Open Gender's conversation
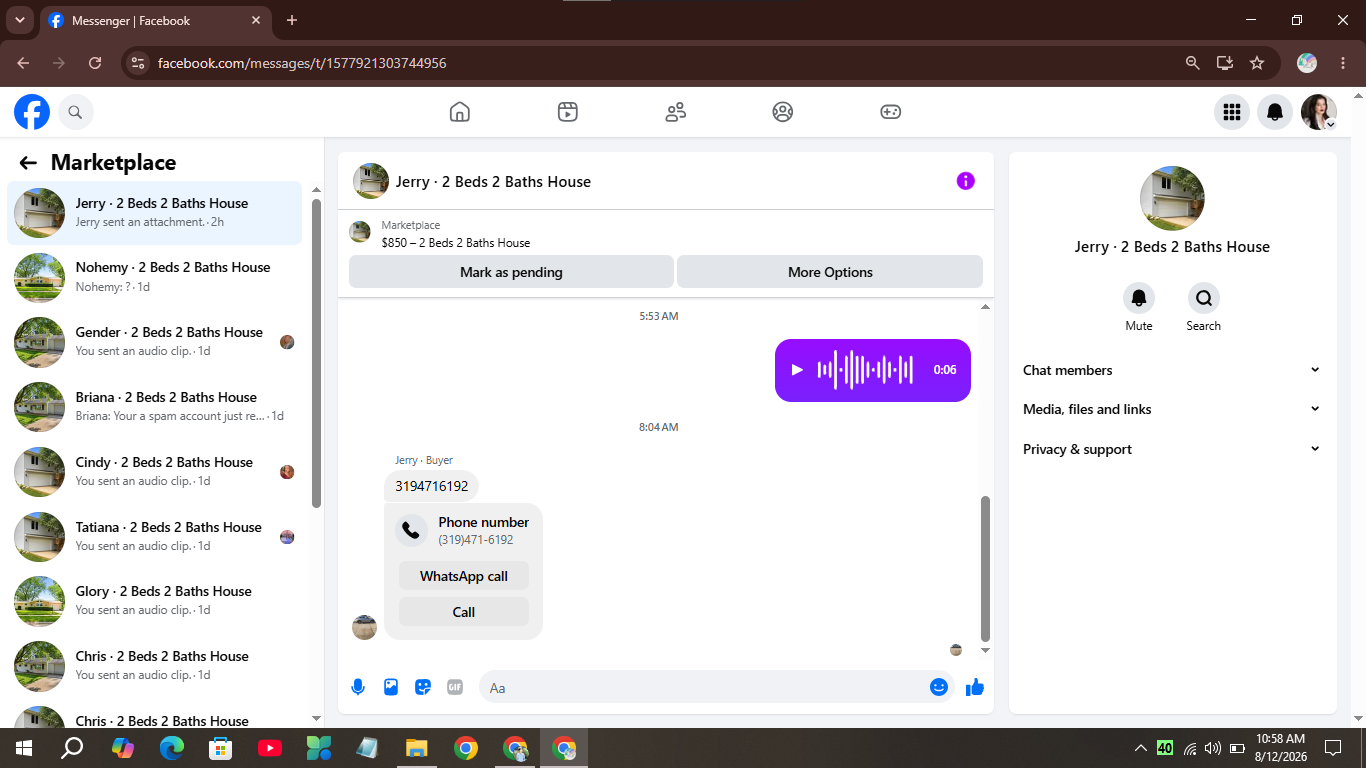Viewport: 1366px width, 768px height. (155, 342)
